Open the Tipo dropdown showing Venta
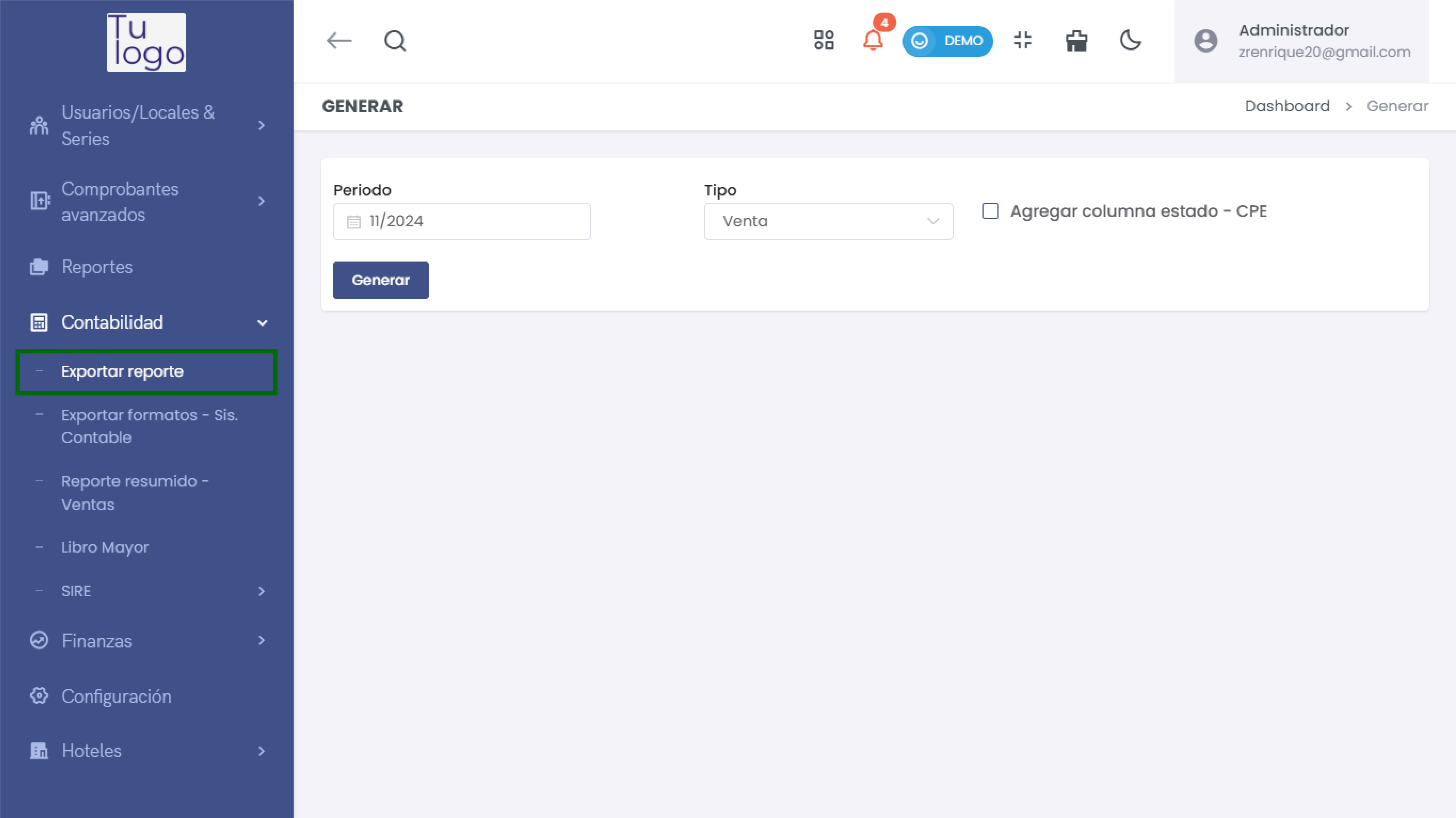Image resolution: width=1456 pixels, height=818 pixels. pyautogui.click(x=828, y=221)
